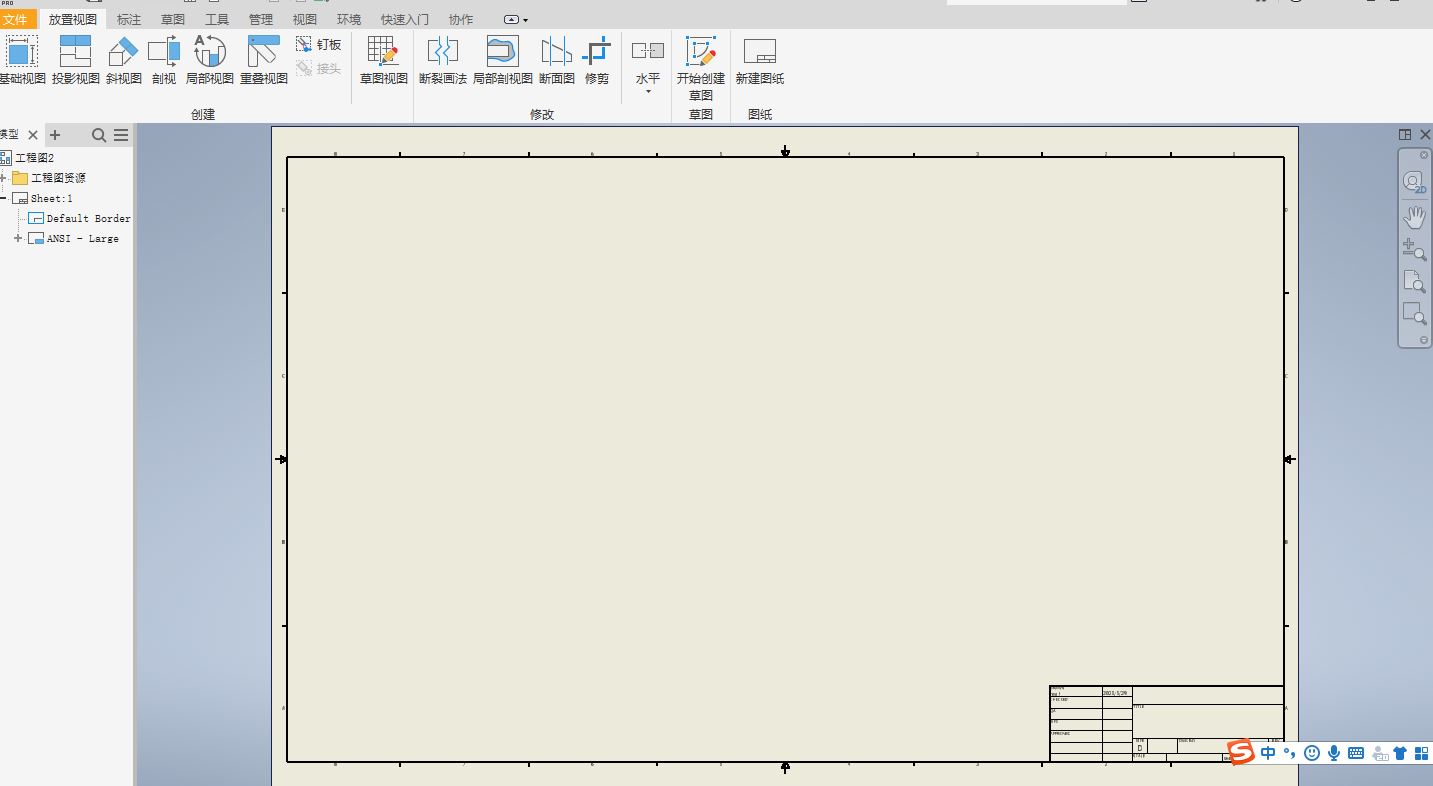Select the 基础视图 base view tool
Image resolution: width=1433 pixels, height=786 pixels.
click(x=21, y=59)
